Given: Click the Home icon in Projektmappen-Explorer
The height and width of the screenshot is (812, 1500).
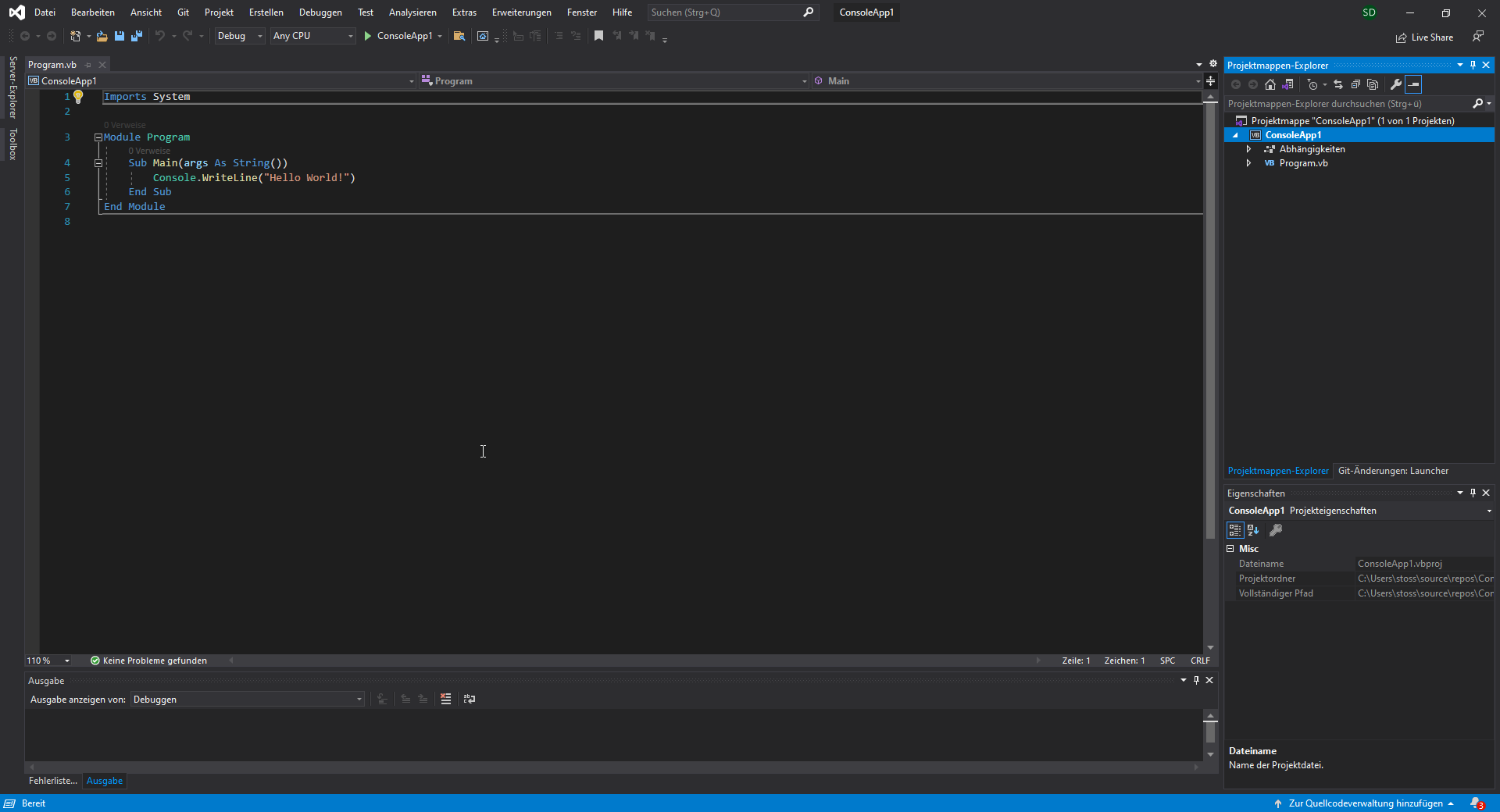Looking at the screenshot, I should tap(1270, 84).
